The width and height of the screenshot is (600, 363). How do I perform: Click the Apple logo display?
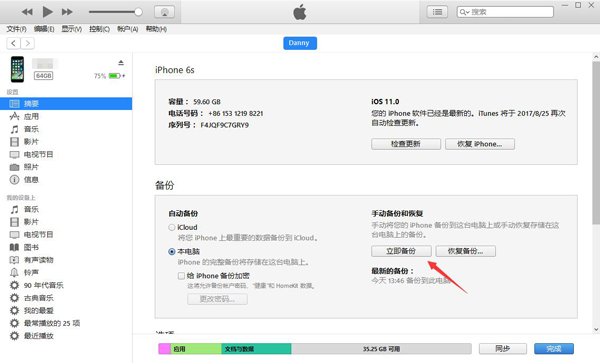coord(300,12)
